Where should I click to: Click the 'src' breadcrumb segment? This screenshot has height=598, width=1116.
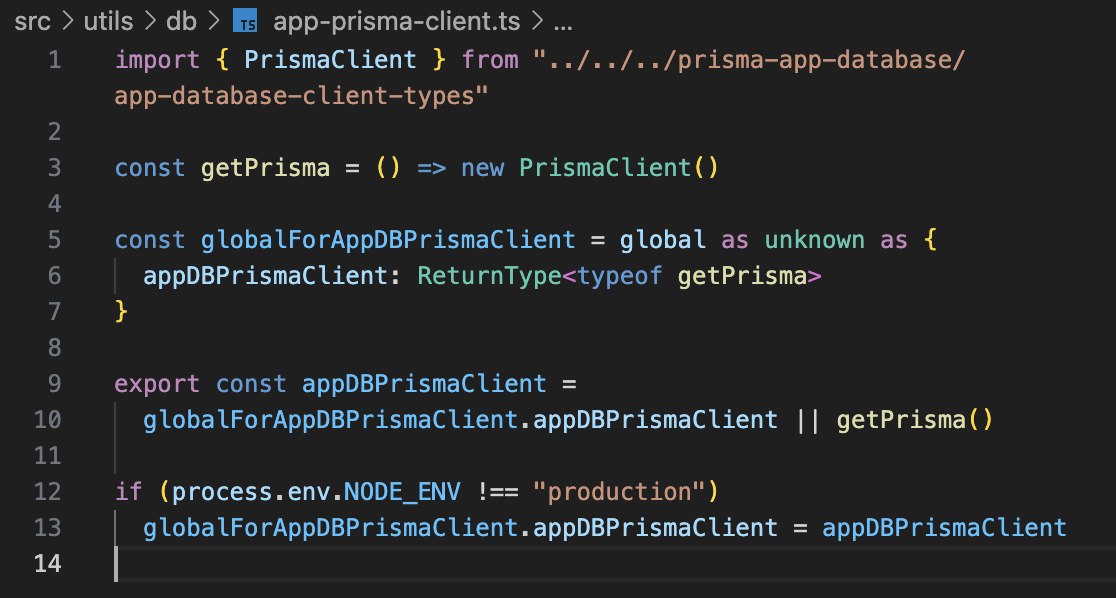pyautogui.click(x=32, y=21)
